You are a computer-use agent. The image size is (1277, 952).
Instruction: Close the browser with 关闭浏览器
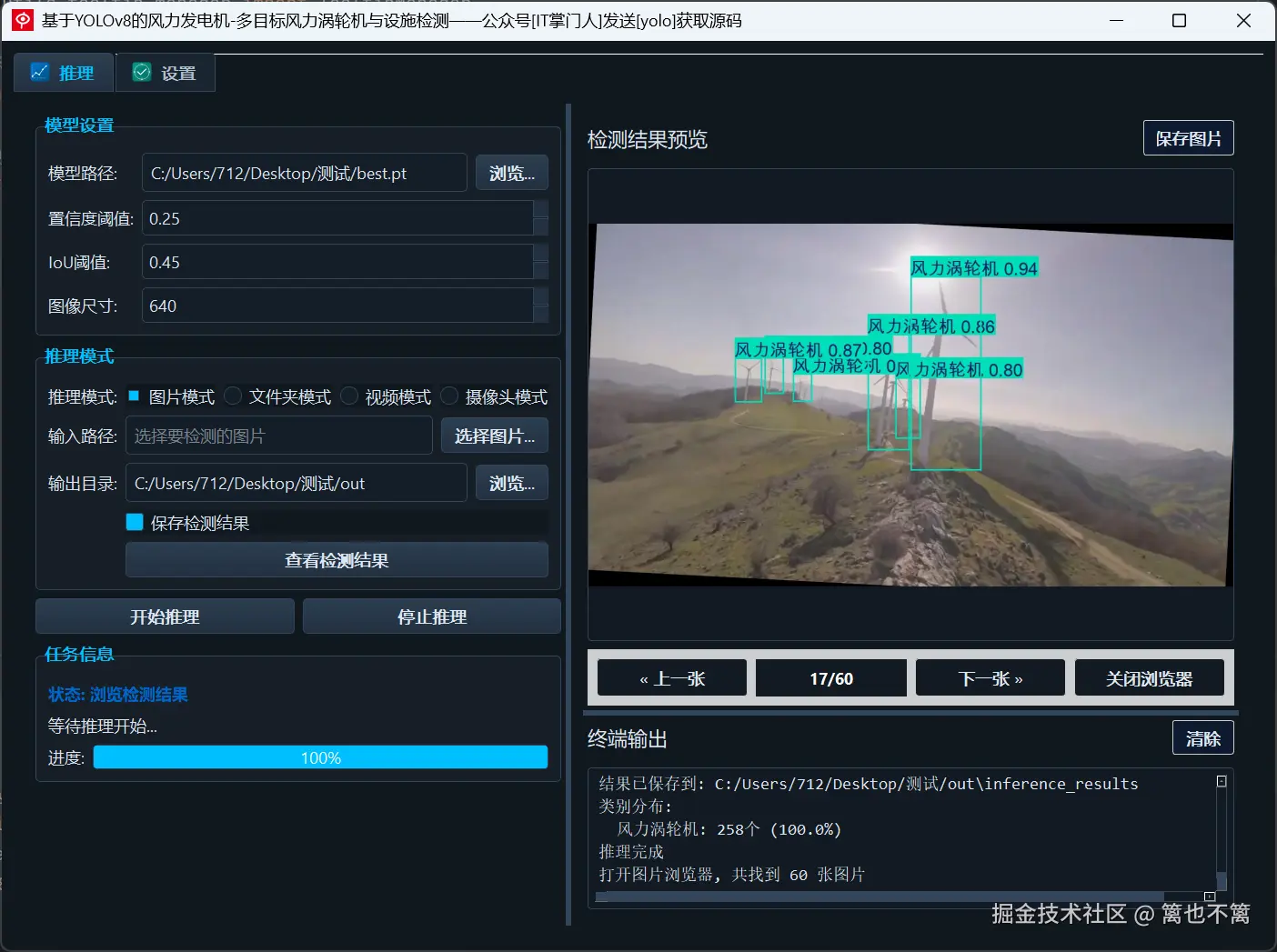click(1150, 678)
